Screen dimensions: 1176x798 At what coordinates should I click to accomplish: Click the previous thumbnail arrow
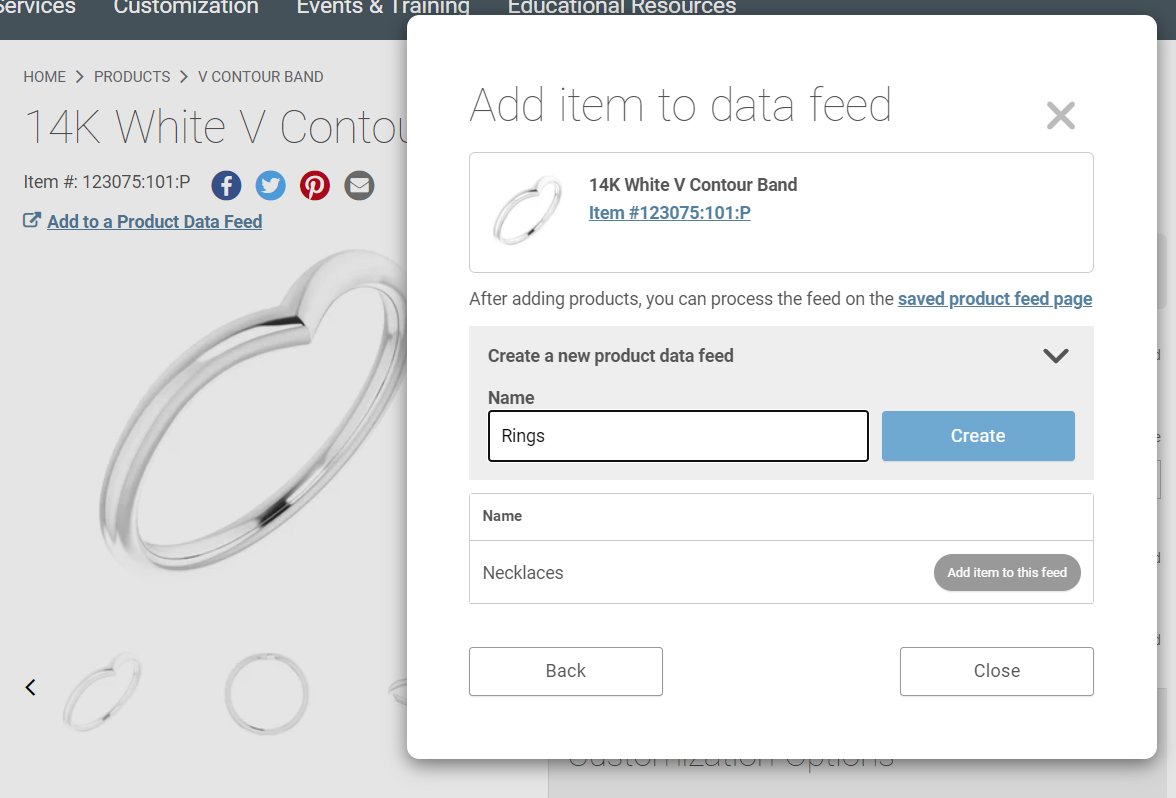click(x=31, y=687)
